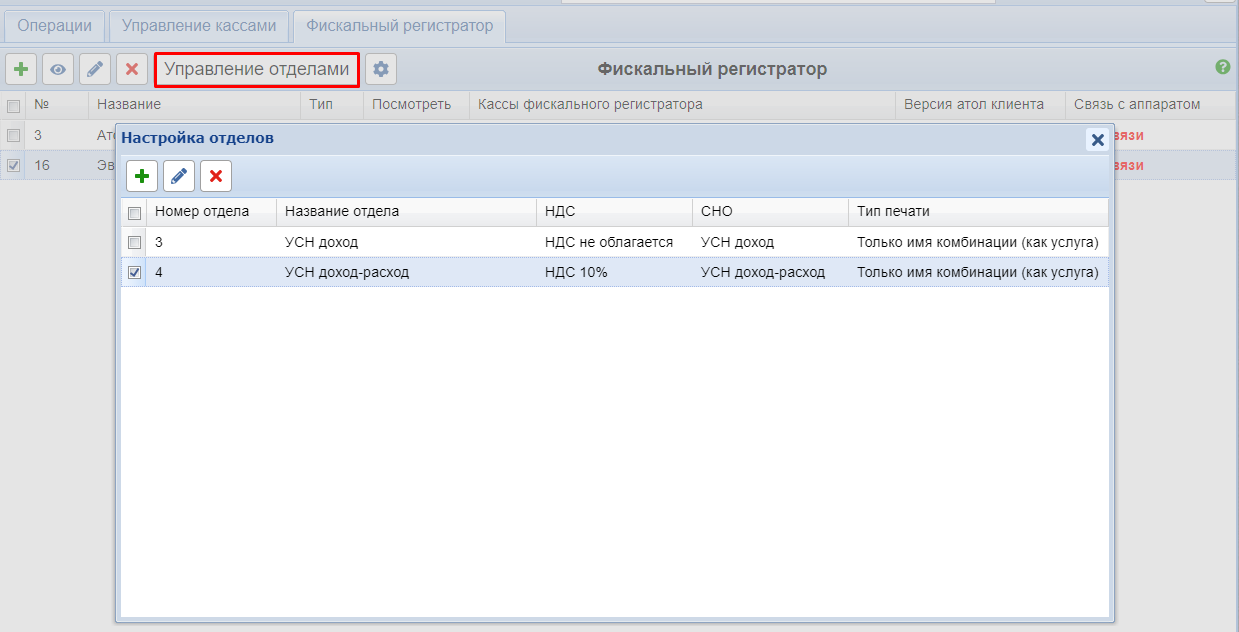Add a new fiscal registrar with main plus icon
This screenshot has width=1239, height=632.
(x=21, y=69)
